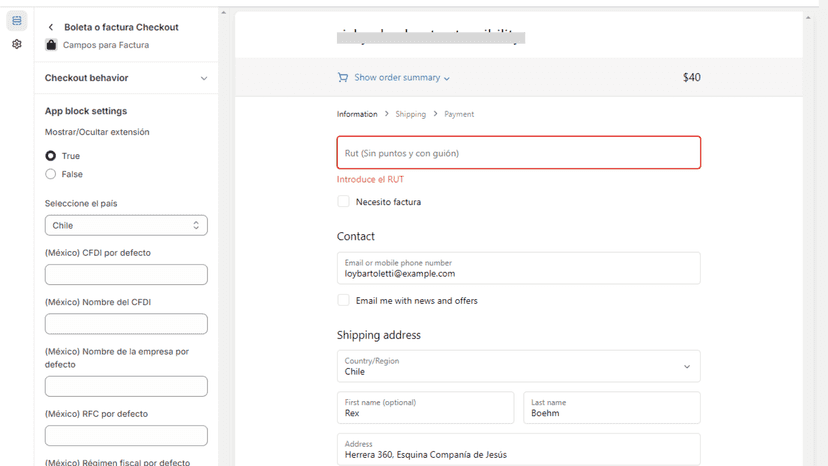Click the Last name field containing Boehm
828x466 pixels.
pos(611,407)
